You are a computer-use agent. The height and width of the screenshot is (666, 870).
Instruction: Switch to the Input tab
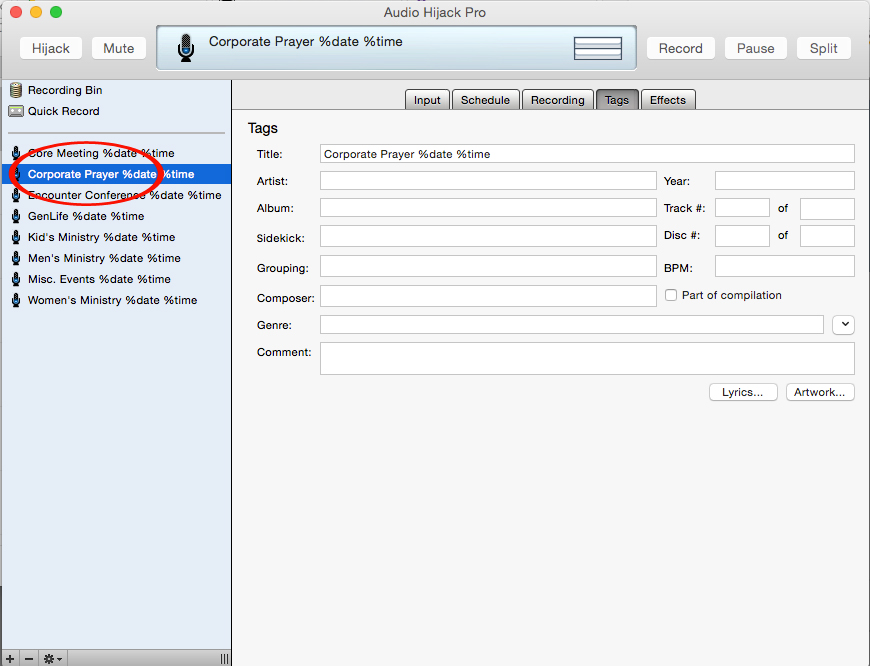[x=427, y=100]
